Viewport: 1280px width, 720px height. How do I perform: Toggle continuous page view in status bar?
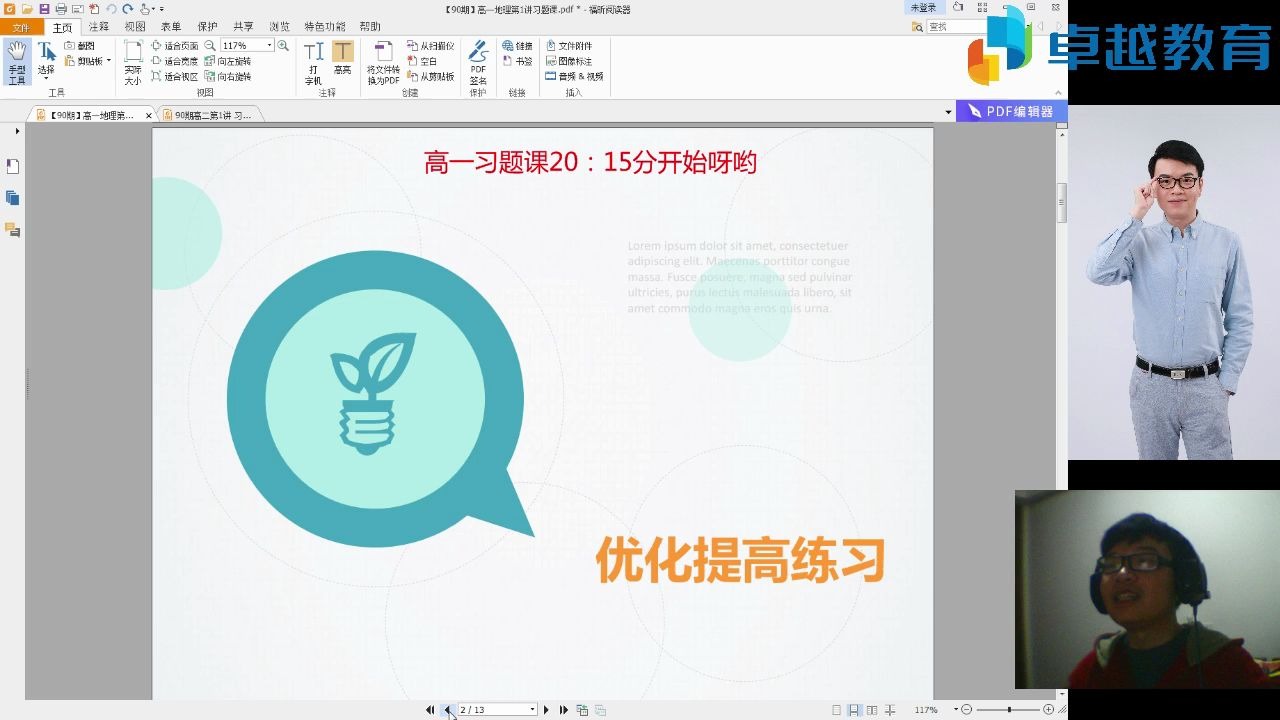point(854,710)
